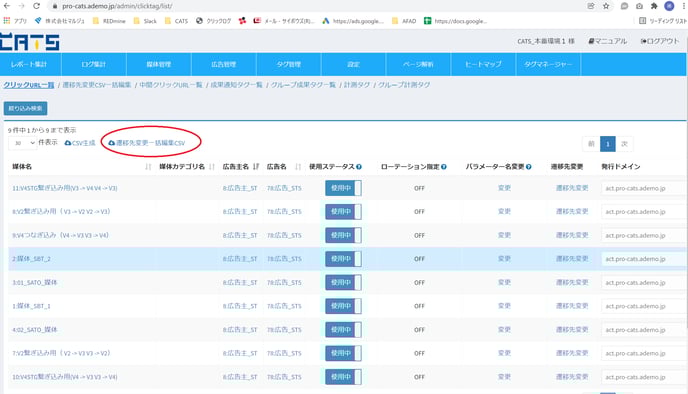Screen dimensions: 688x394
Task: Click 変更 in the 3:01_SATO_媒体 row
Action: (x=504, y=283)
